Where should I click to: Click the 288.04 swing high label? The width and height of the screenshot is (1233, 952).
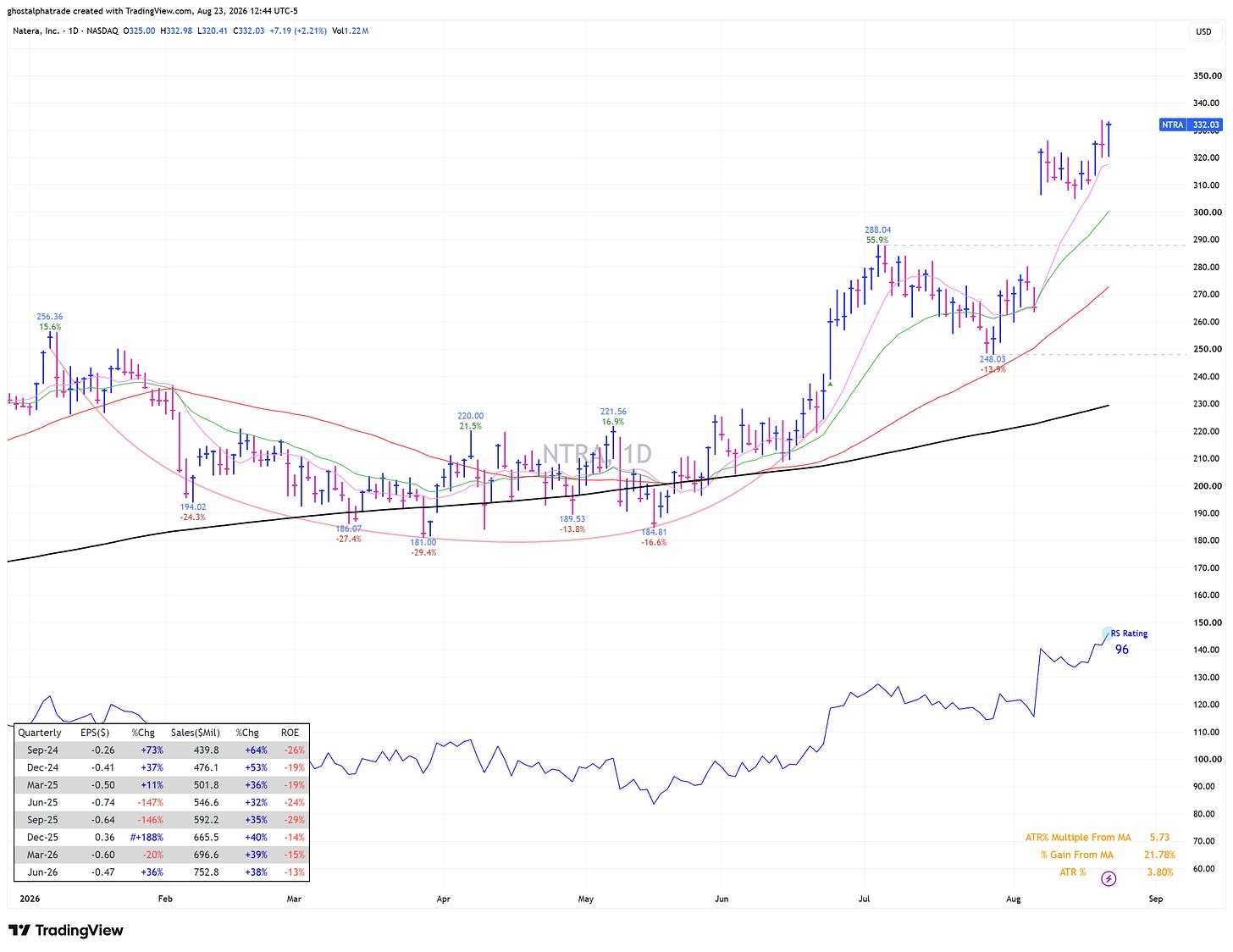[877, 230]
